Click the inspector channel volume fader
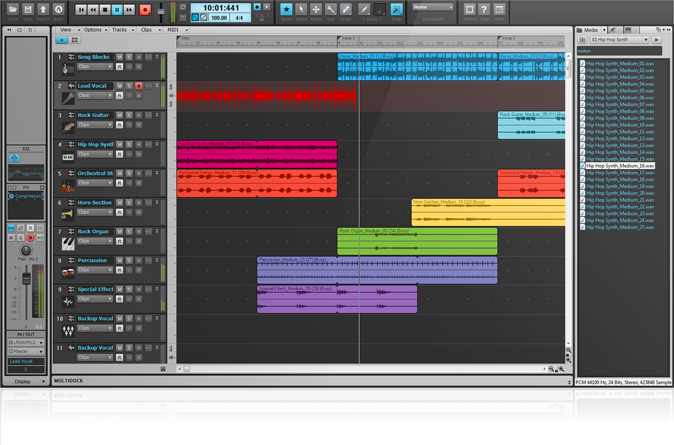 (26, 279)
